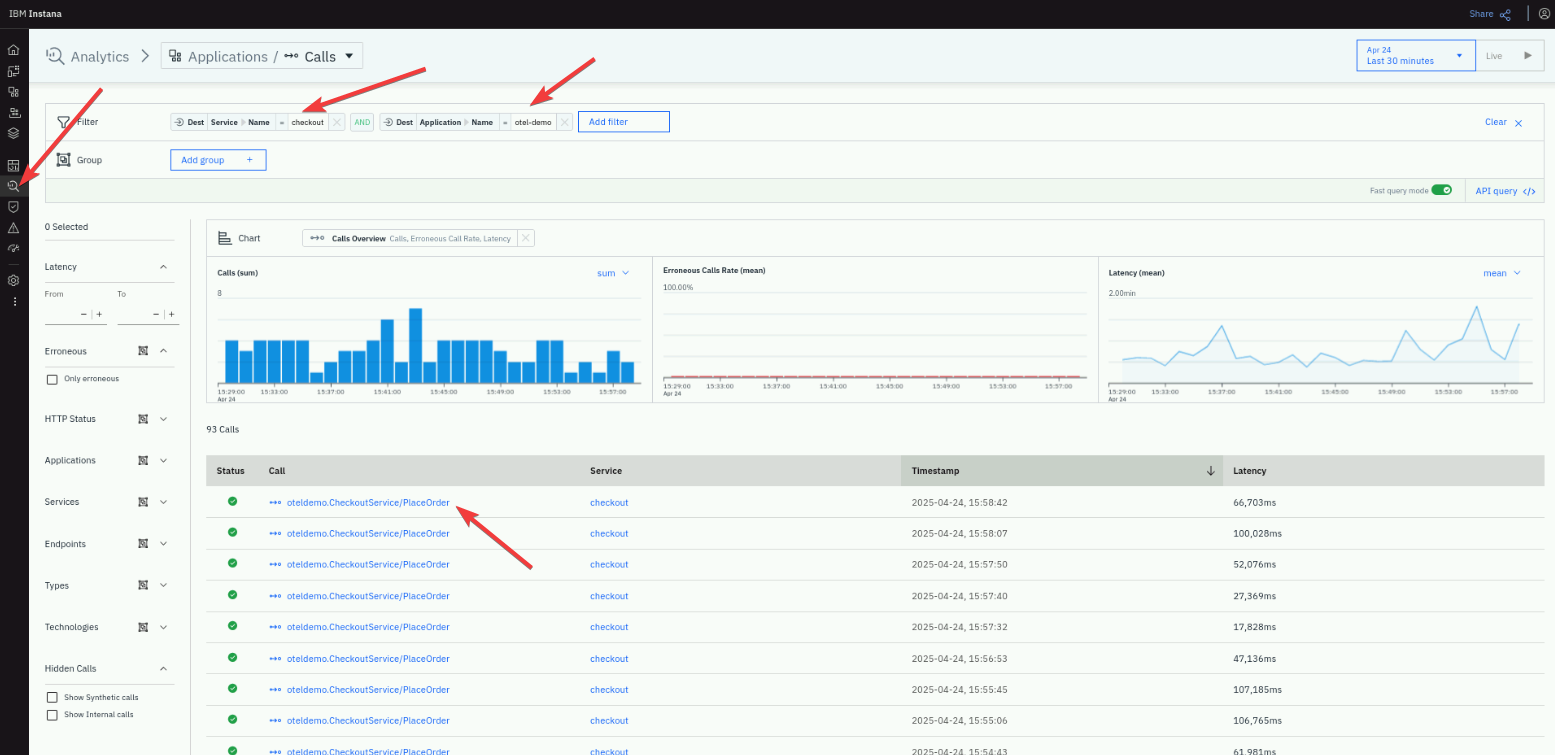Viewport: 1555px width, 755px height.
Task: Click group-by icon next to Applications
Action: [143, 461]
